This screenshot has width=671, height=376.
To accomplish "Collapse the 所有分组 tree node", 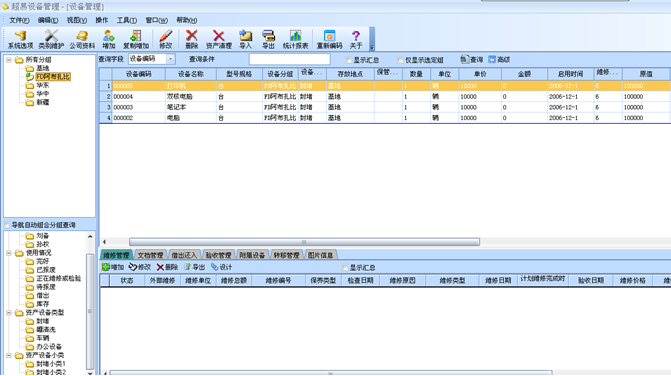I will point(9,60).
